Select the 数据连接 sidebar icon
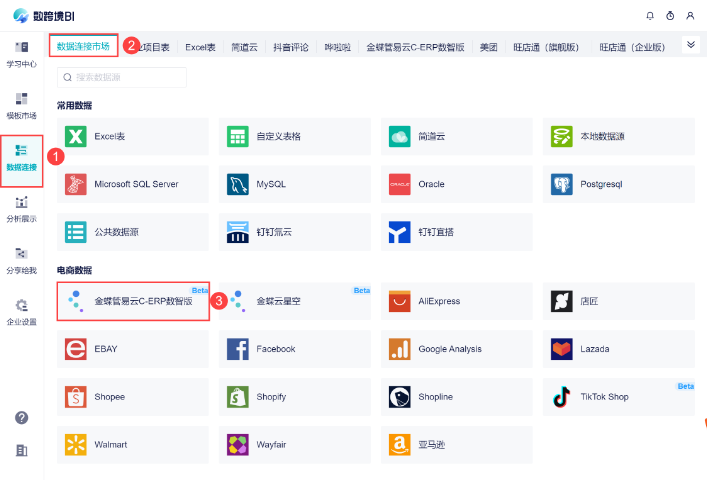707x480 pixels. pyautogui.click(x=21, y=151)
